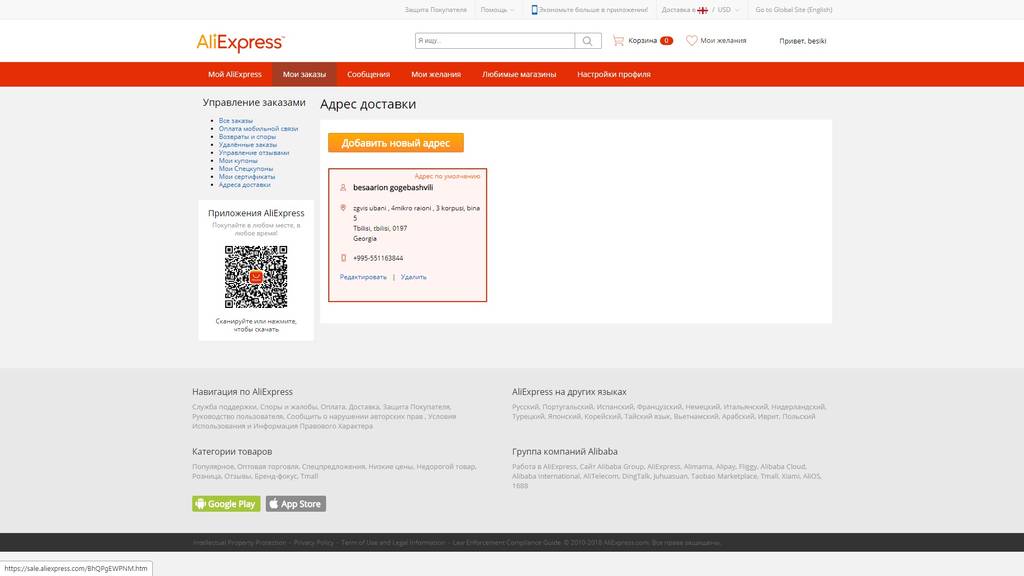This screenshot has height=576, width=1024.
Task: Click the mobile phone app icon
Action: [534, 10]
